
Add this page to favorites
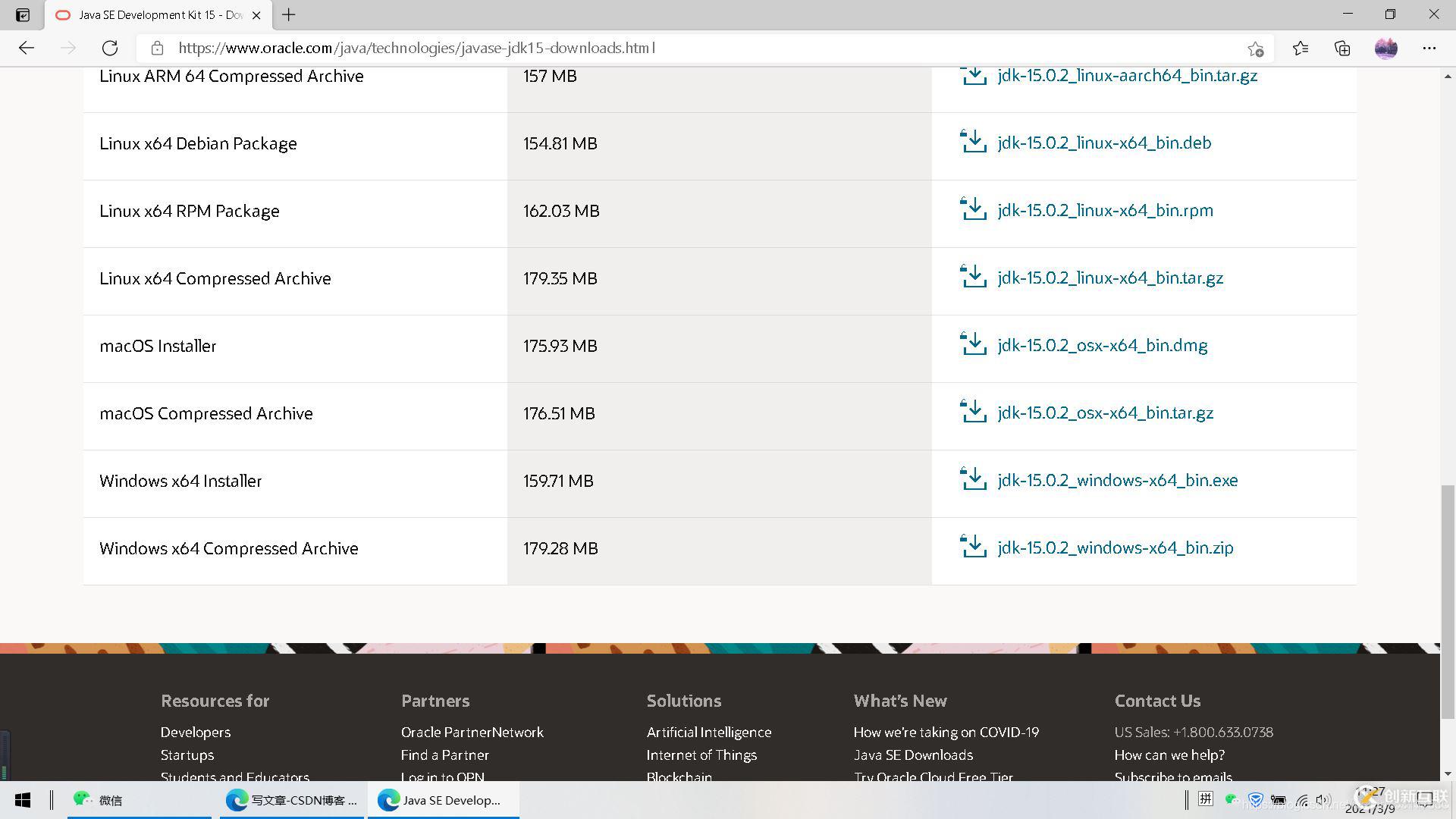click(x=1255, y=49)
